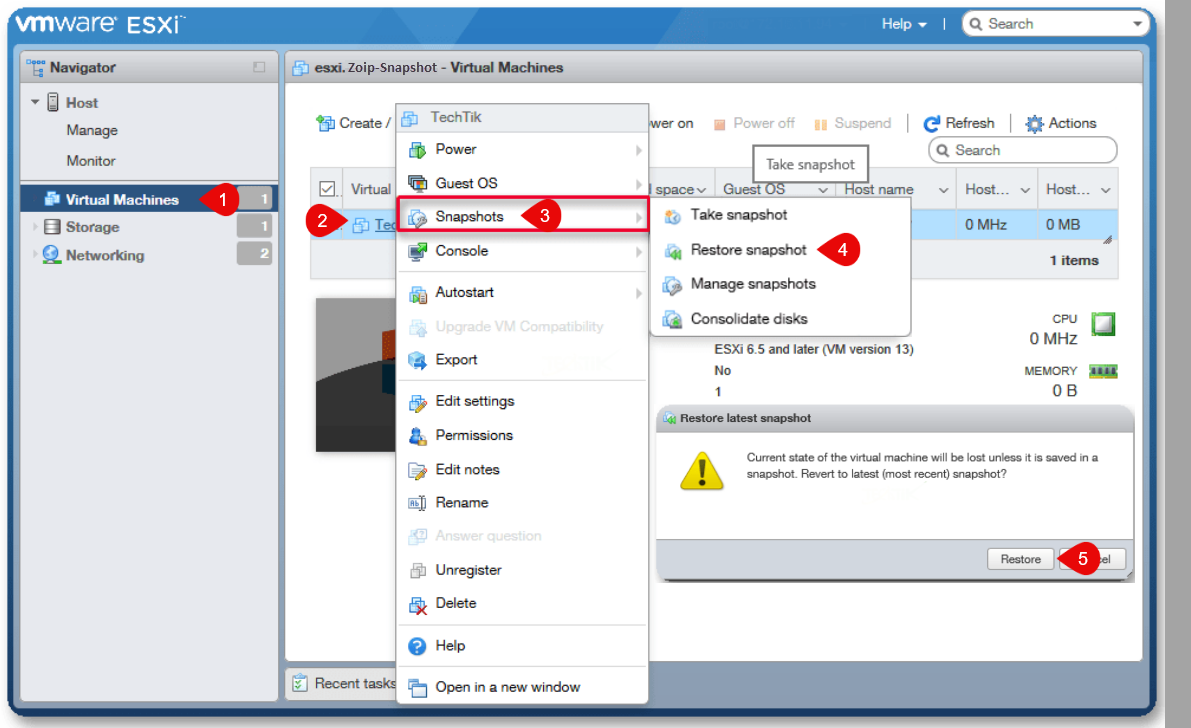Click the VM console thumbnail preview
The image size is (1191, 728).
pos(355,375)
